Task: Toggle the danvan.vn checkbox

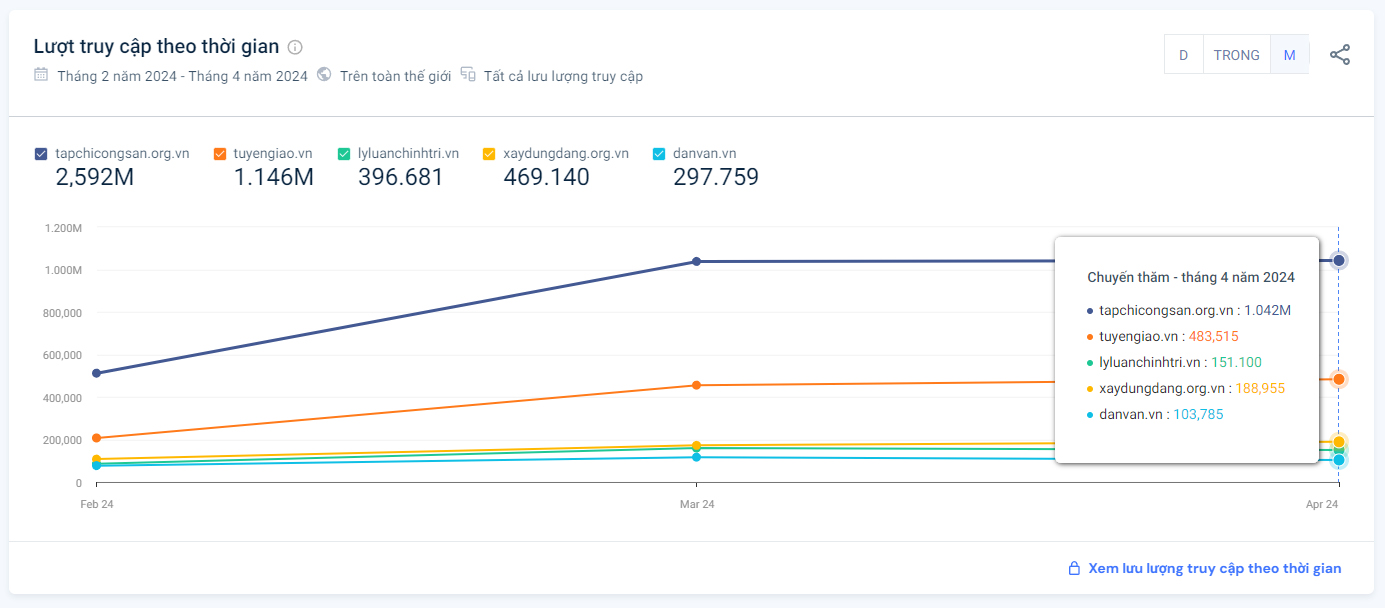Action: 659,154
